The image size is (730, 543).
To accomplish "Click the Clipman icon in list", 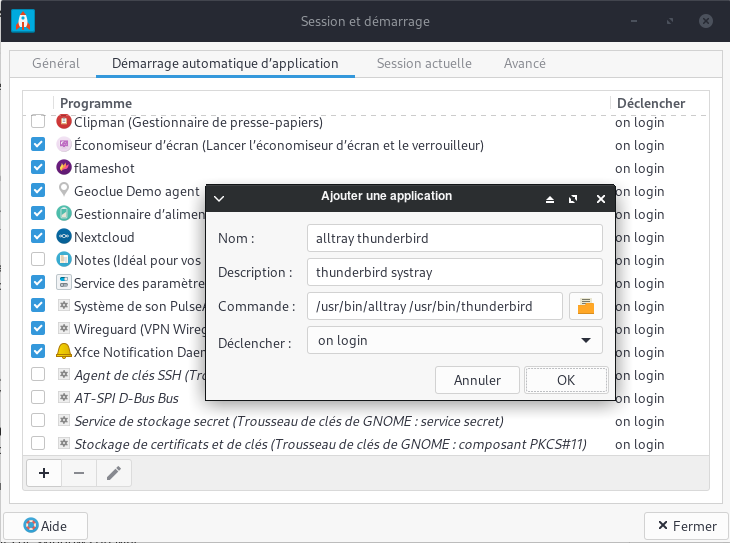I will [64, 122].
